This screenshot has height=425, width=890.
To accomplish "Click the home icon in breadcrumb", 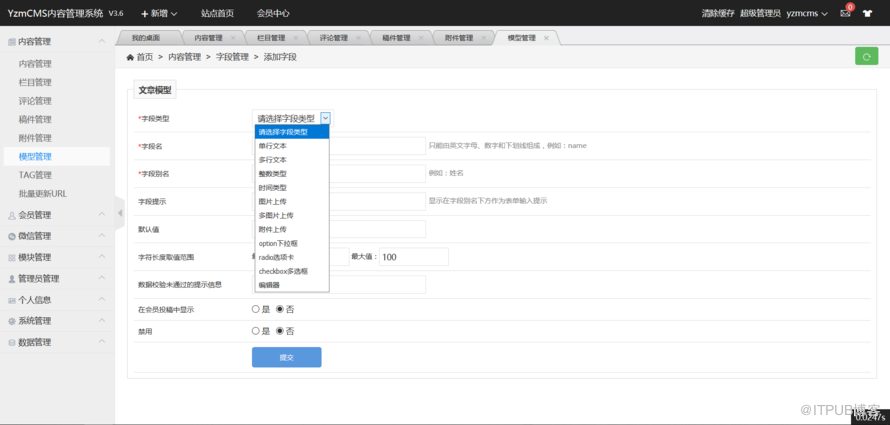I will point(130,57).
